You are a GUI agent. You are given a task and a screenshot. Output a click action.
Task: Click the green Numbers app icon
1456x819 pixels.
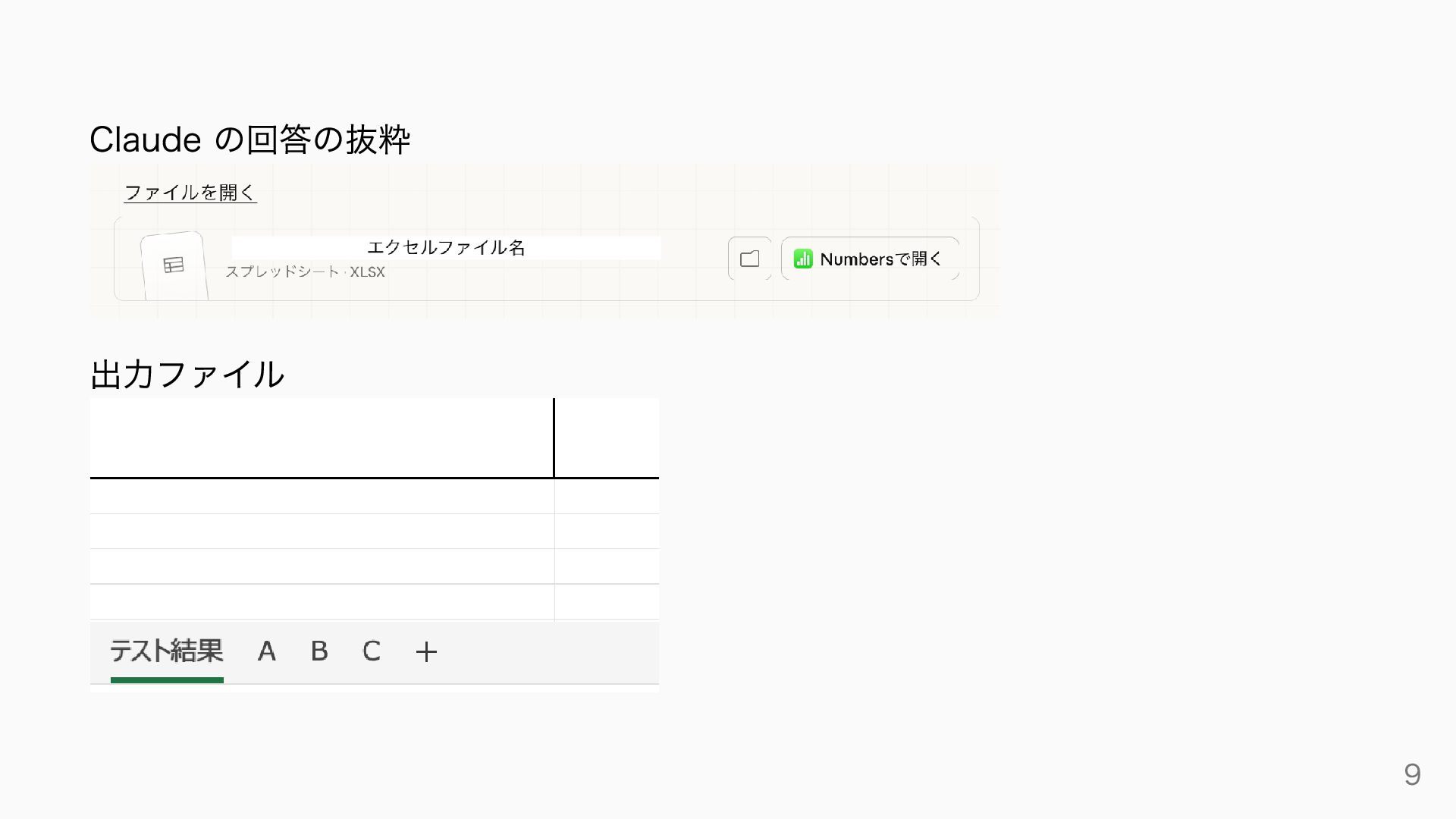tap(803, 259)
